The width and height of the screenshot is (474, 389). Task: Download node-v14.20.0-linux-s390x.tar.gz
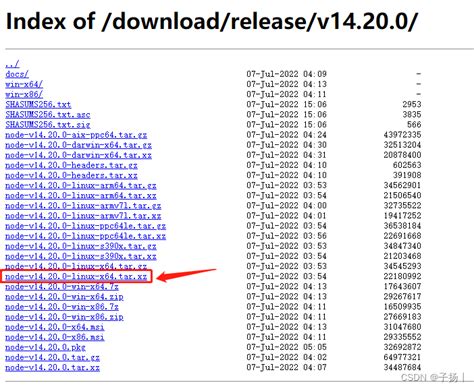81,246
